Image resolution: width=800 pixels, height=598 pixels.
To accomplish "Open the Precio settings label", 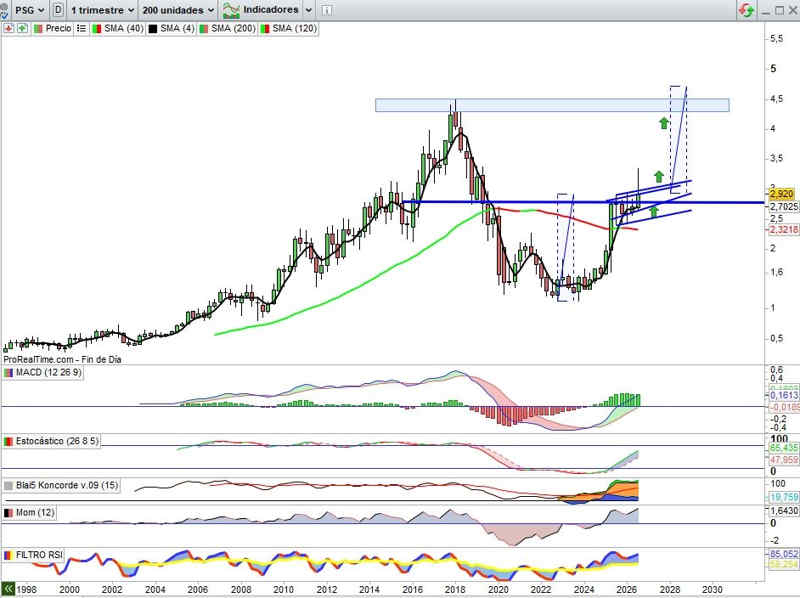I will pyautogui.click(x=58, y=29).
